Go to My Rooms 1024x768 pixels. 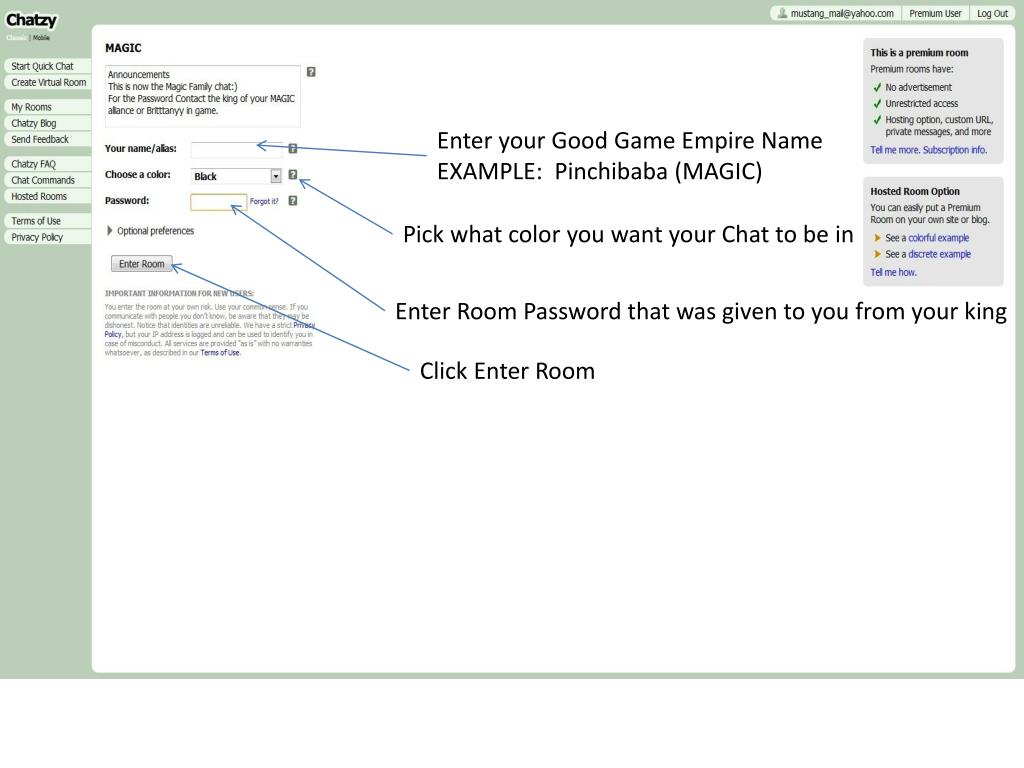(47, 106)
